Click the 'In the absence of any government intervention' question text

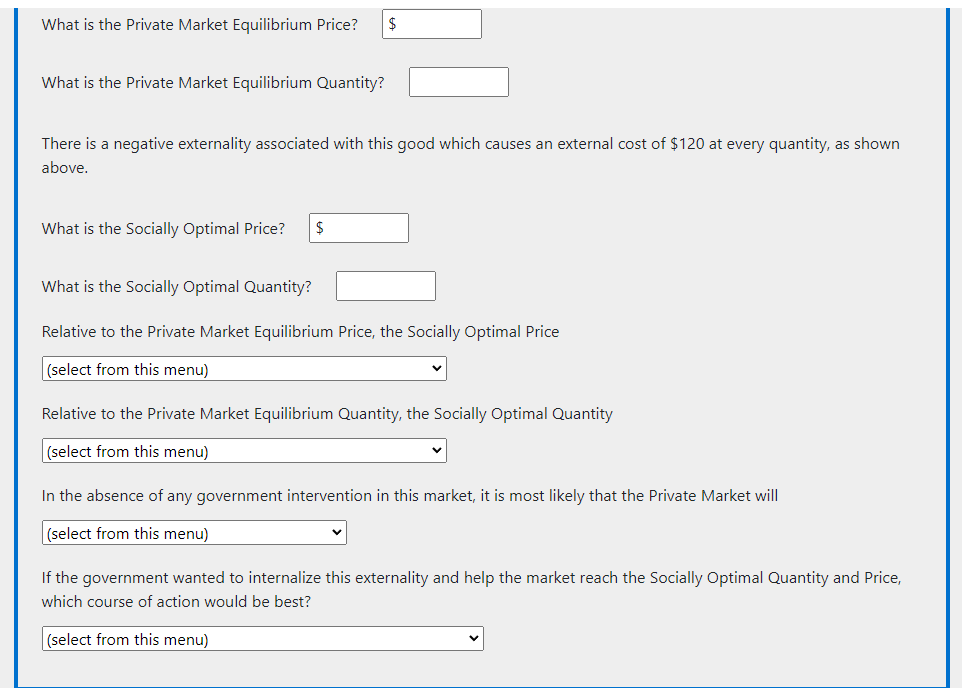410,496
